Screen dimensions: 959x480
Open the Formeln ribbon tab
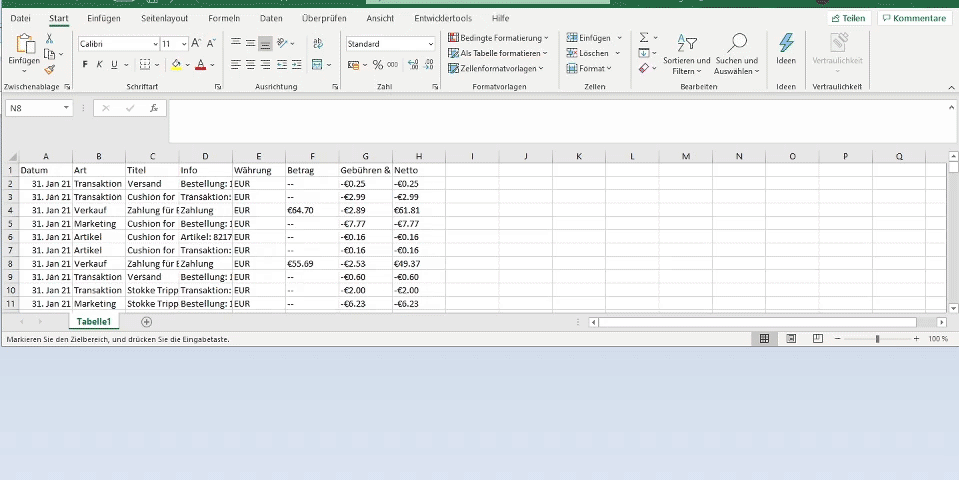(x=223, y=18)
